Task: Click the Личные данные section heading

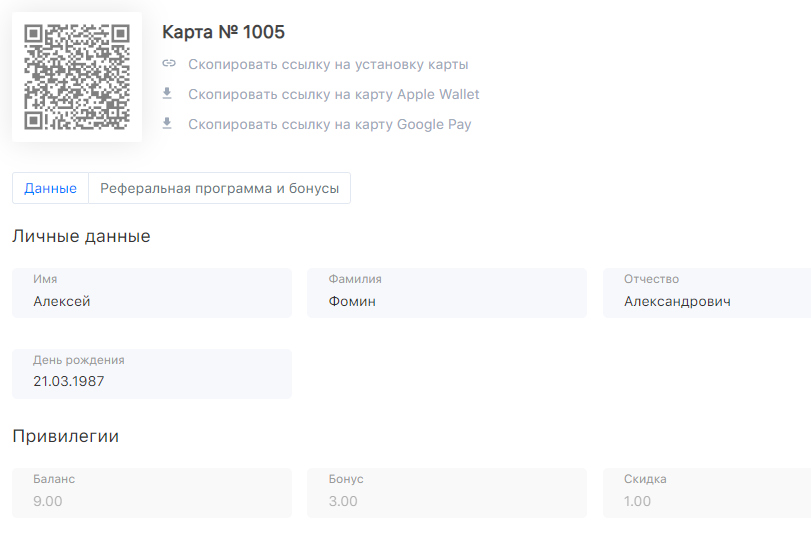Action: point(81,236)
